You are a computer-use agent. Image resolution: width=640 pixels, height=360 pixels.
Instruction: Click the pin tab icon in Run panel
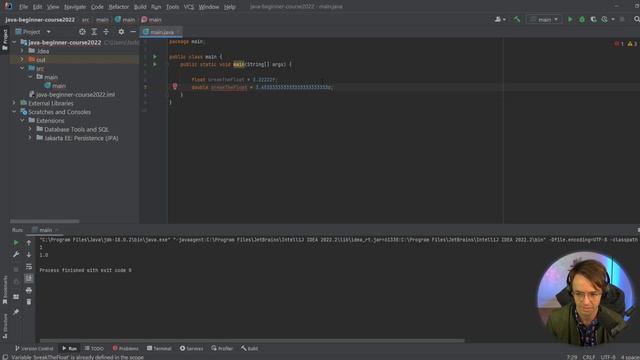(16, 312)
